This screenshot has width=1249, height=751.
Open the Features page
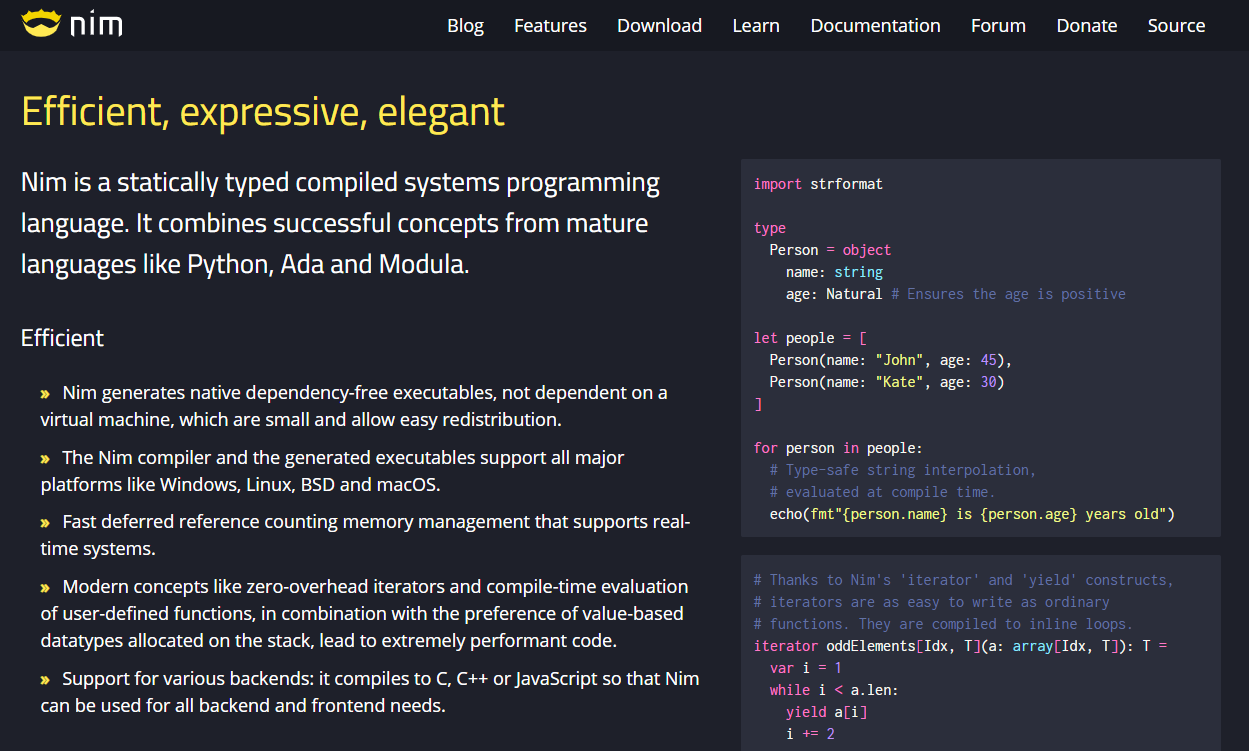pyautogui.click(x=550, y=26)
